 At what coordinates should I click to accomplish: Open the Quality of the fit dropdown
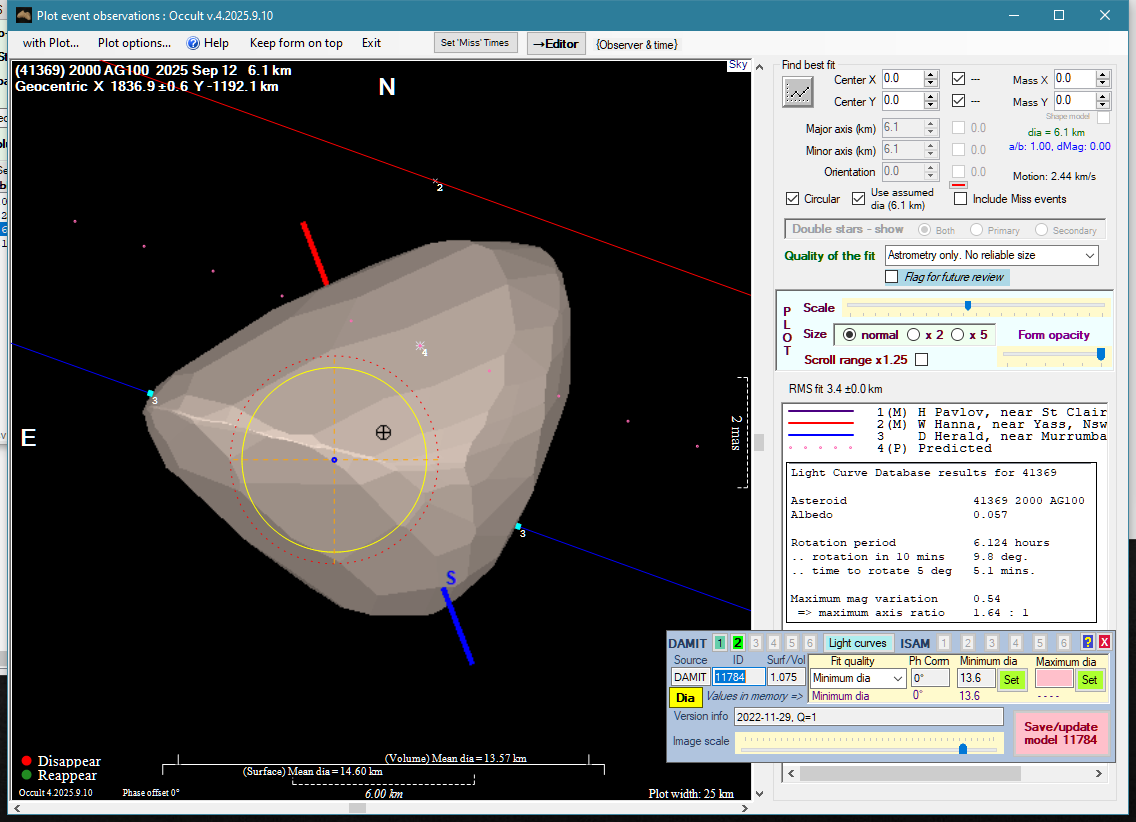1089,256
